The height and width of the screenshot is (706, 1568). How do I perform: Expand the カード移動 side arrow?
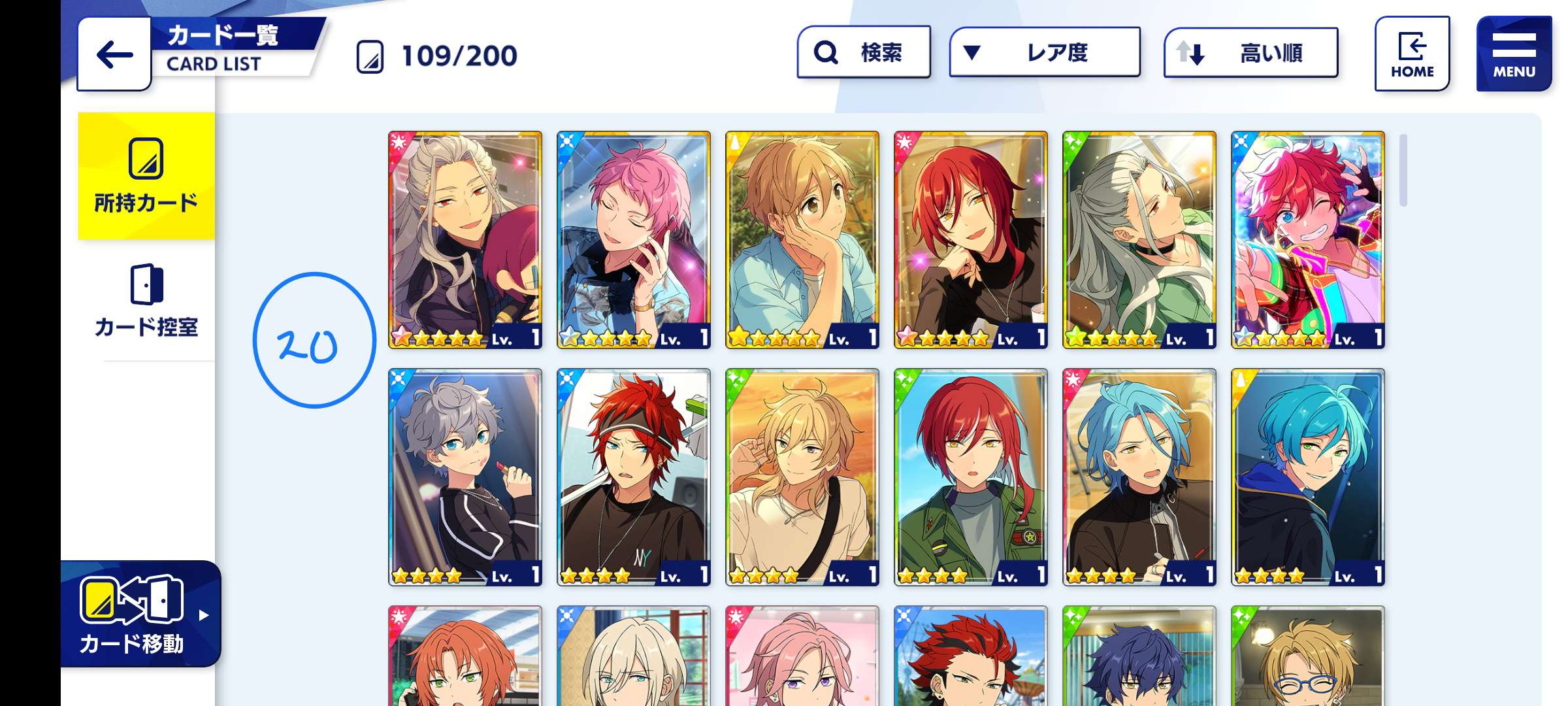pyautogui.click(x=204, y=615)
